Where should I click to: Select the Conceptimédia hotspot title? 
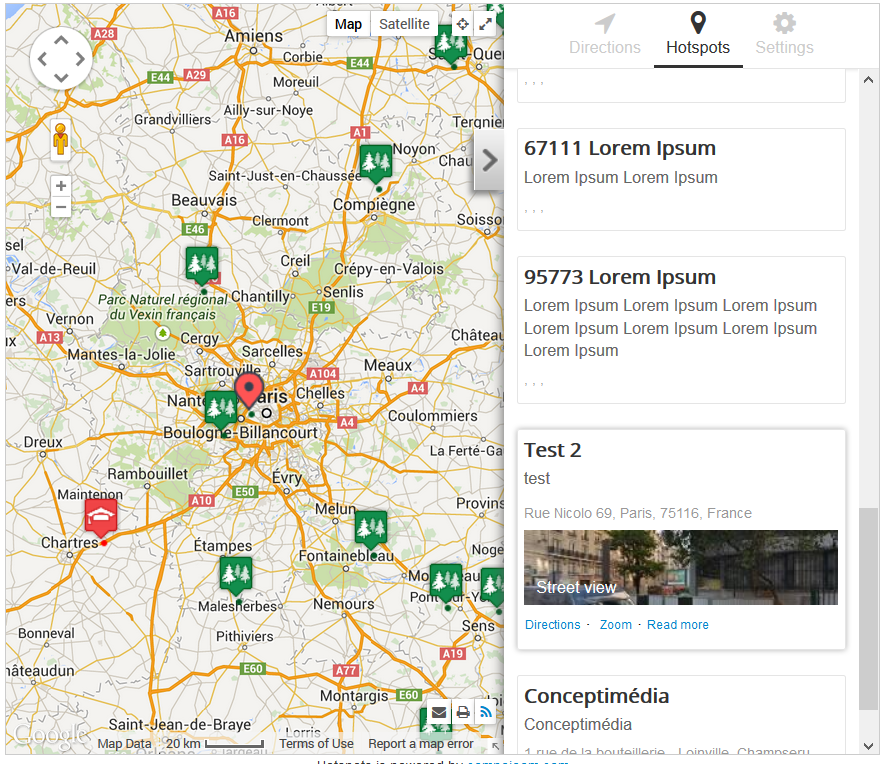(596, 696)
